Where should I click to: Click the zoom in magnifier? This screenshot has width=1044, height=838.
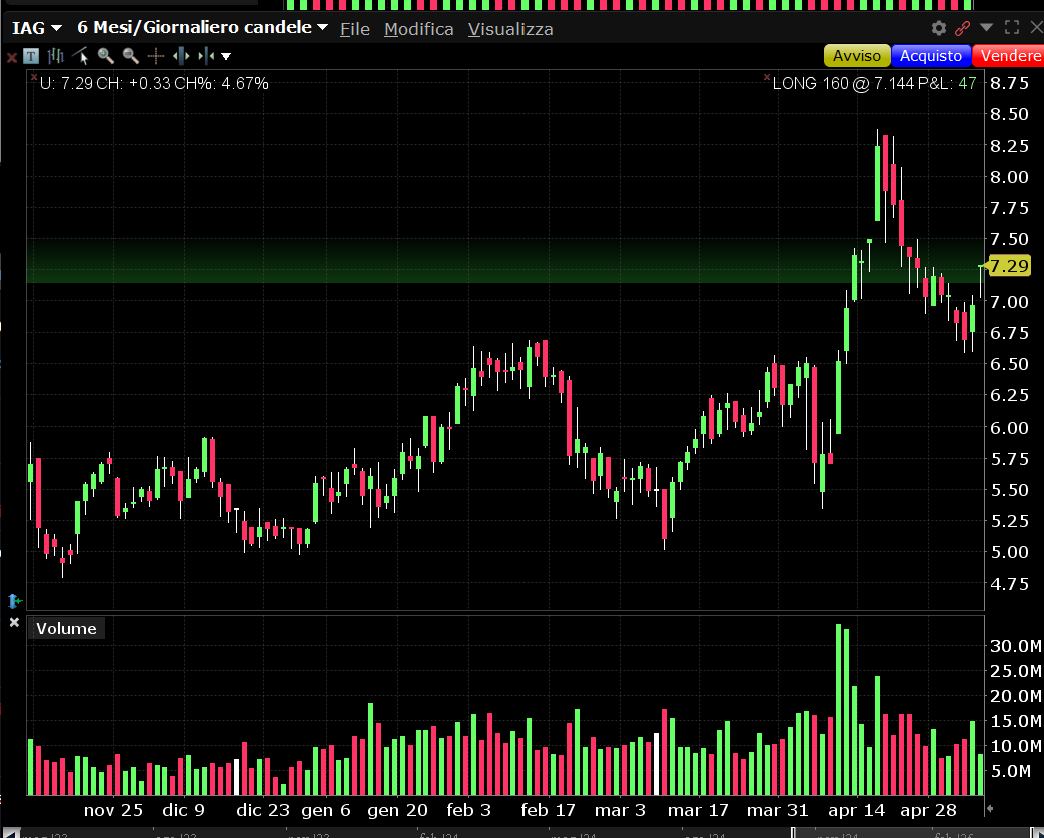pos(105,56)
